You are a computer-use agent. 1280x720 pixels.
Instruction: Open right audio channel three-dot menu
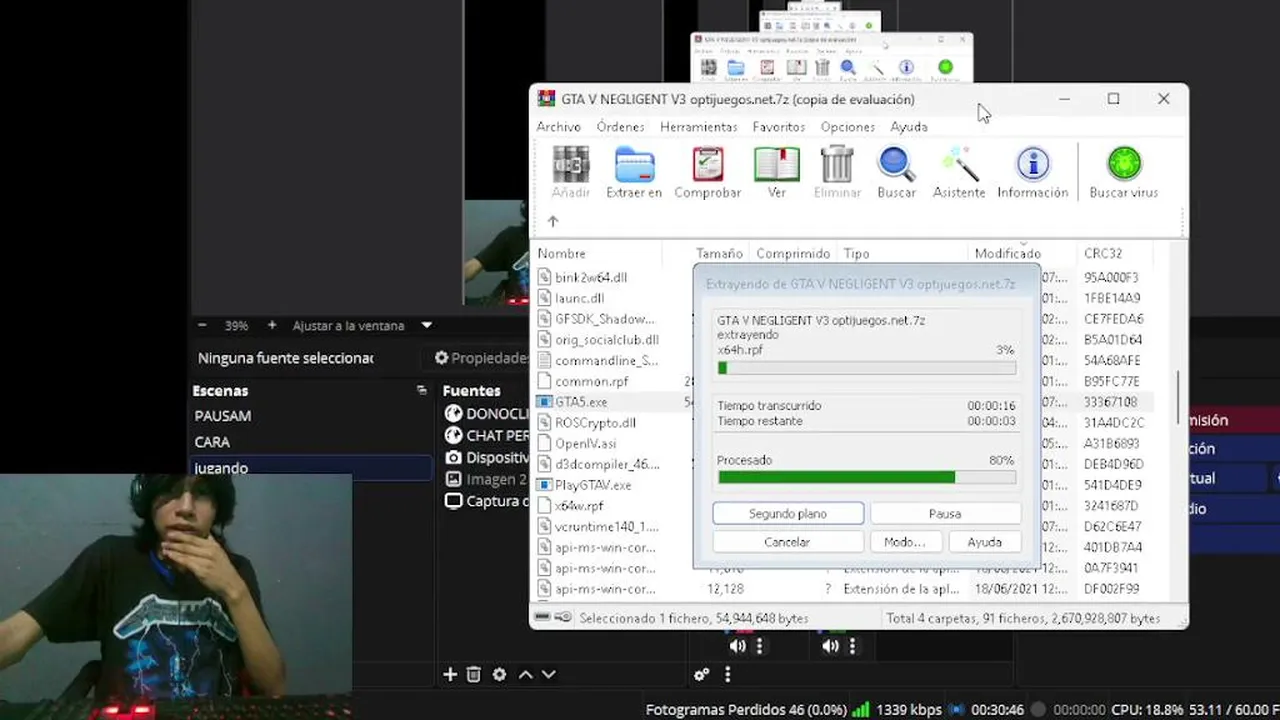(852, 646)
